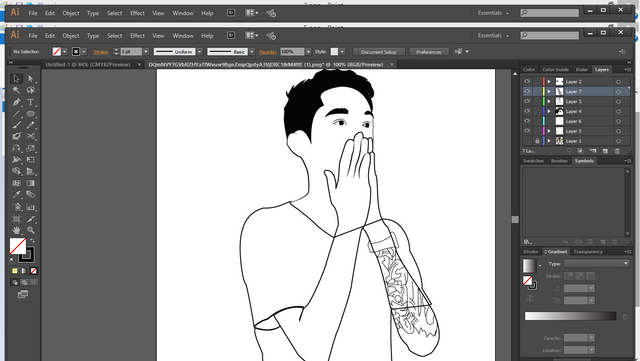The image size is (640, 361).
Task: Select the Hand tool
Action: pyautogui.click(x=16, y=230)
